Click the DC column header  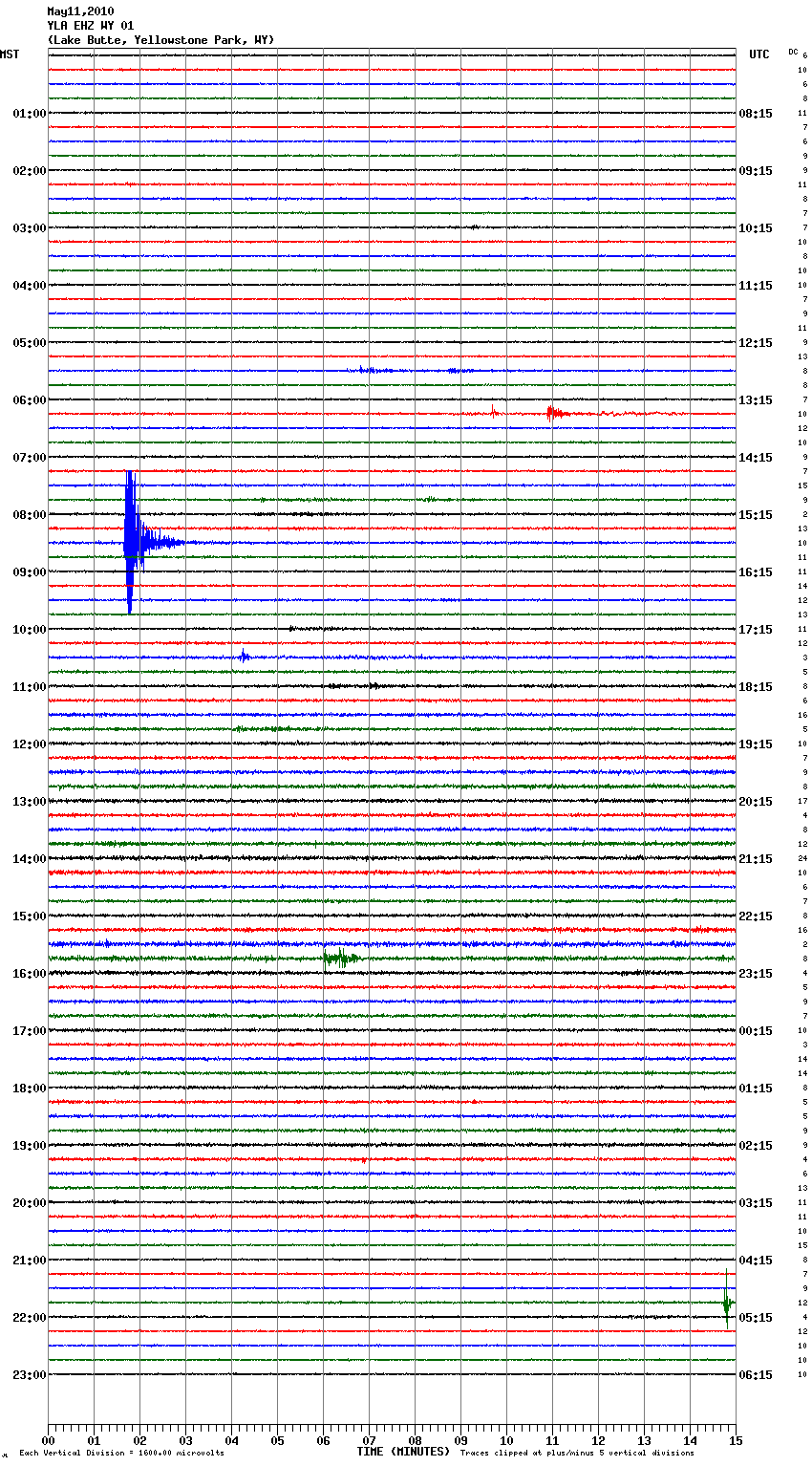coord(793,52)
